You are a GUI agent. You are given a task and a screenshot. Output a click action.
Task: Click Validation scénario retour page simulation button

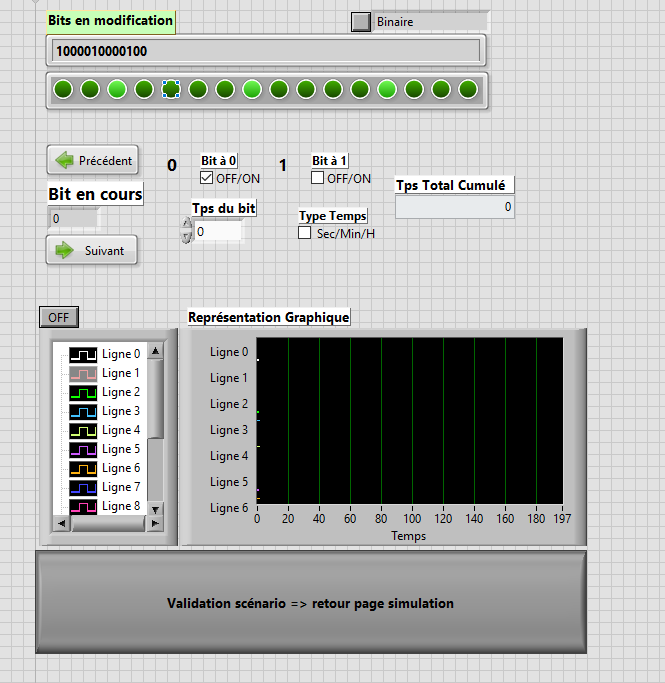pyautogui.click(x=311, y=602)
